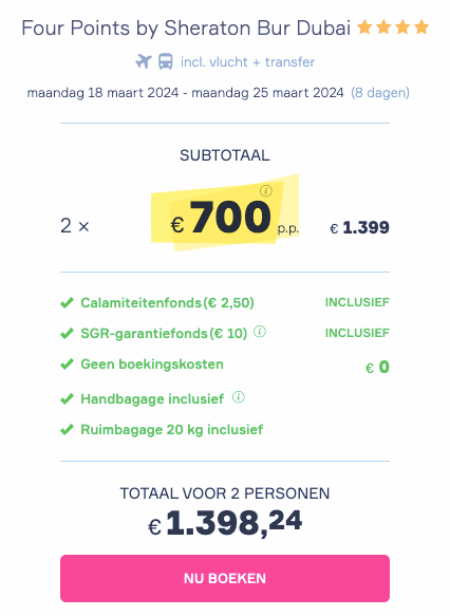Screen dimensions: 450x616
Task: Click the incl. vlucht + transfer link
Action: 248,62
